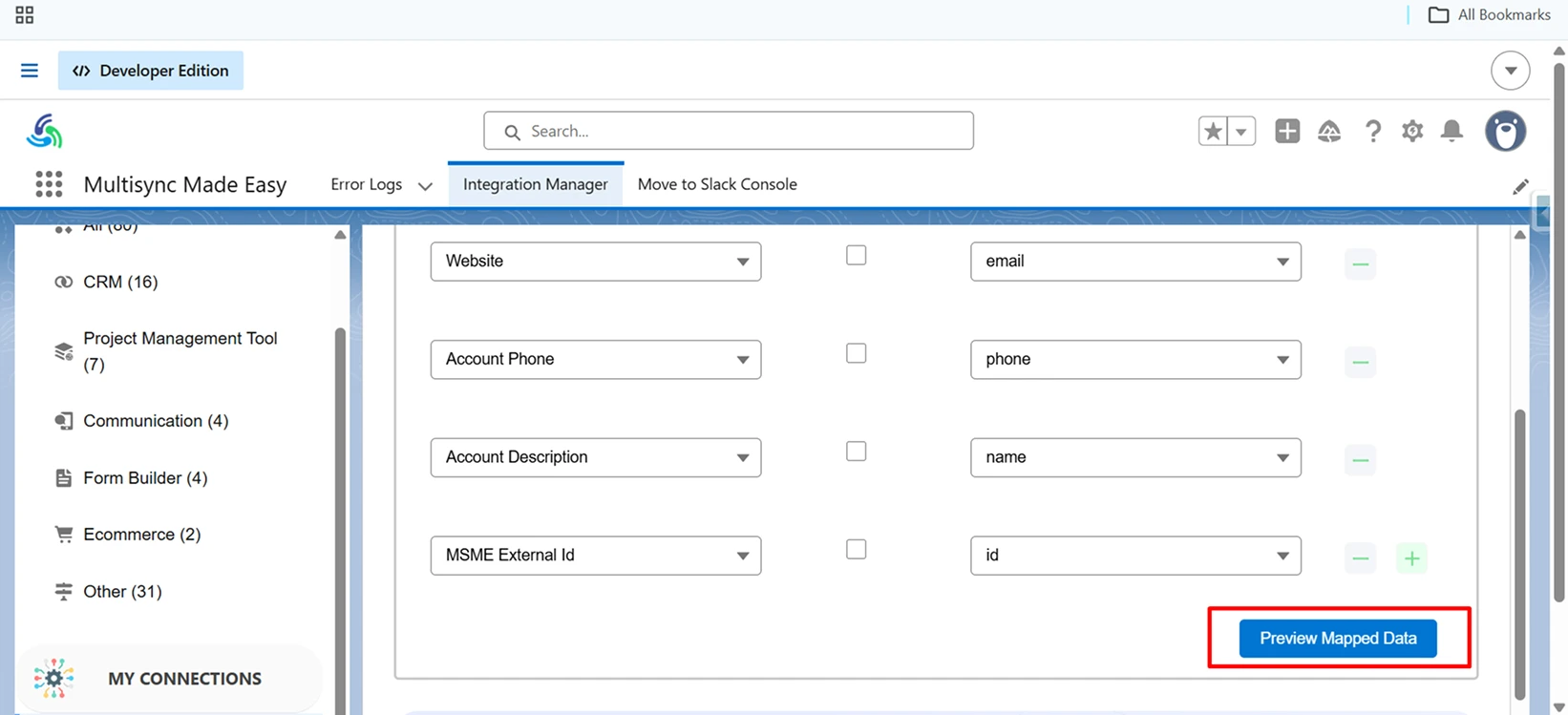The image size is (1568, 715).
Task: Open Move to Slack Console tab
Action: [x=717, y=184]
